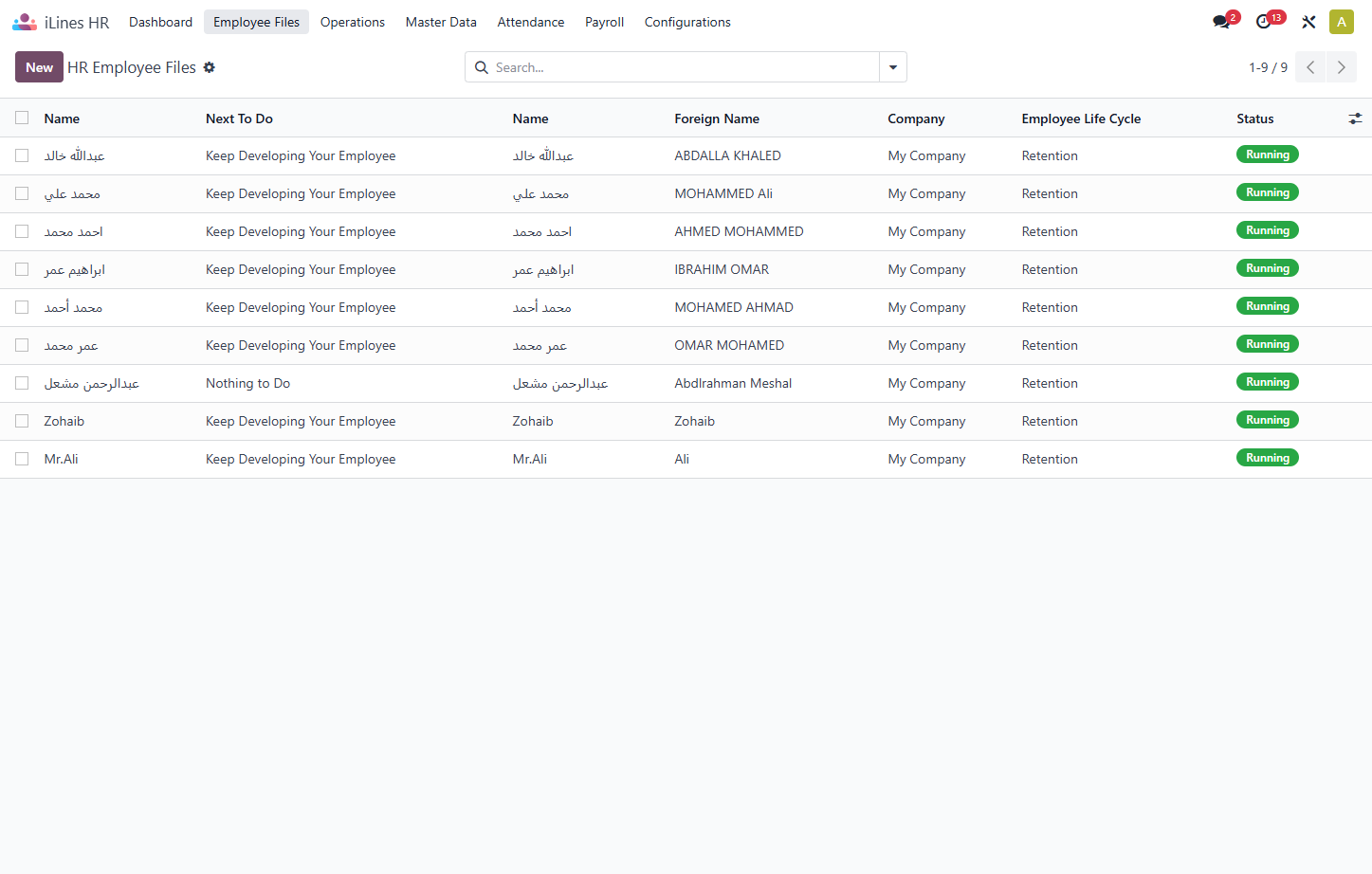Open the Payroll menu
Viewport: 1372px width, 874px height.
point(604,22)
